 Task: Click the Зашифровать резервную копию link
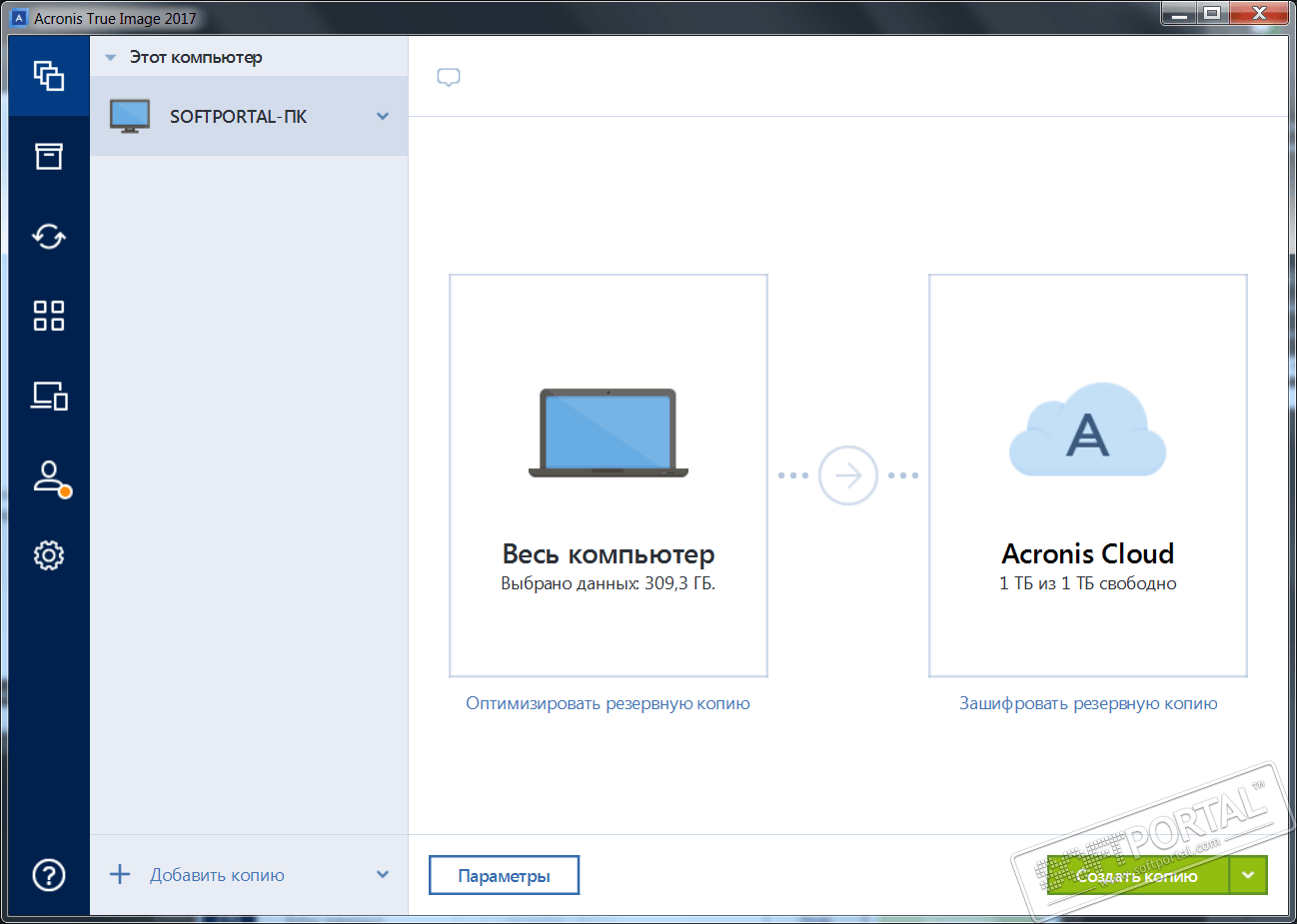click(1088, 703)
